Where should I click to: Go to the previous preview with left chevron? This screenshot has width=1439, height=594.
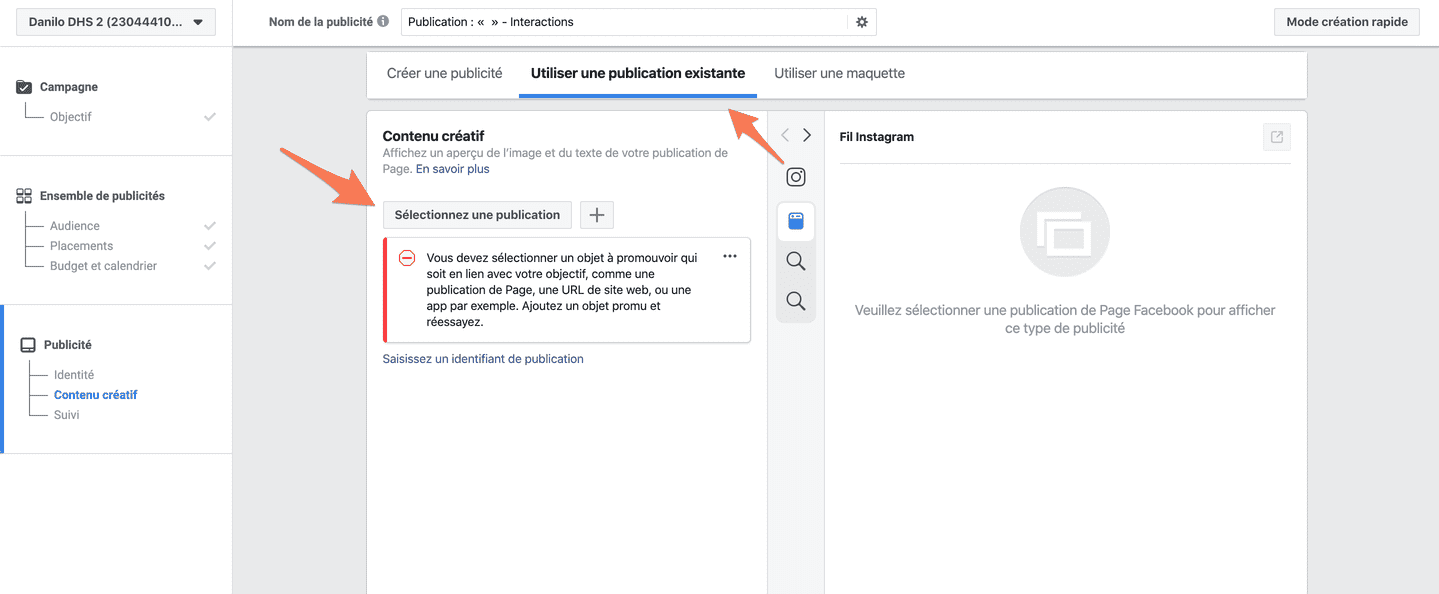785,135
